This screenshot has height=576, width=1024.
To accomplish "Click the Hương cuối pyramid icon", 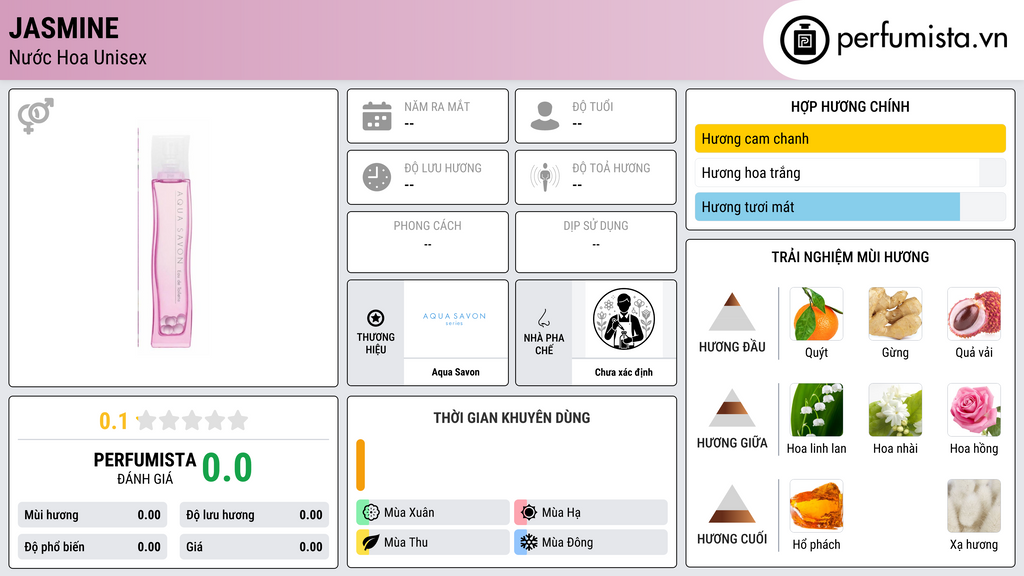I will click(732, 504).
